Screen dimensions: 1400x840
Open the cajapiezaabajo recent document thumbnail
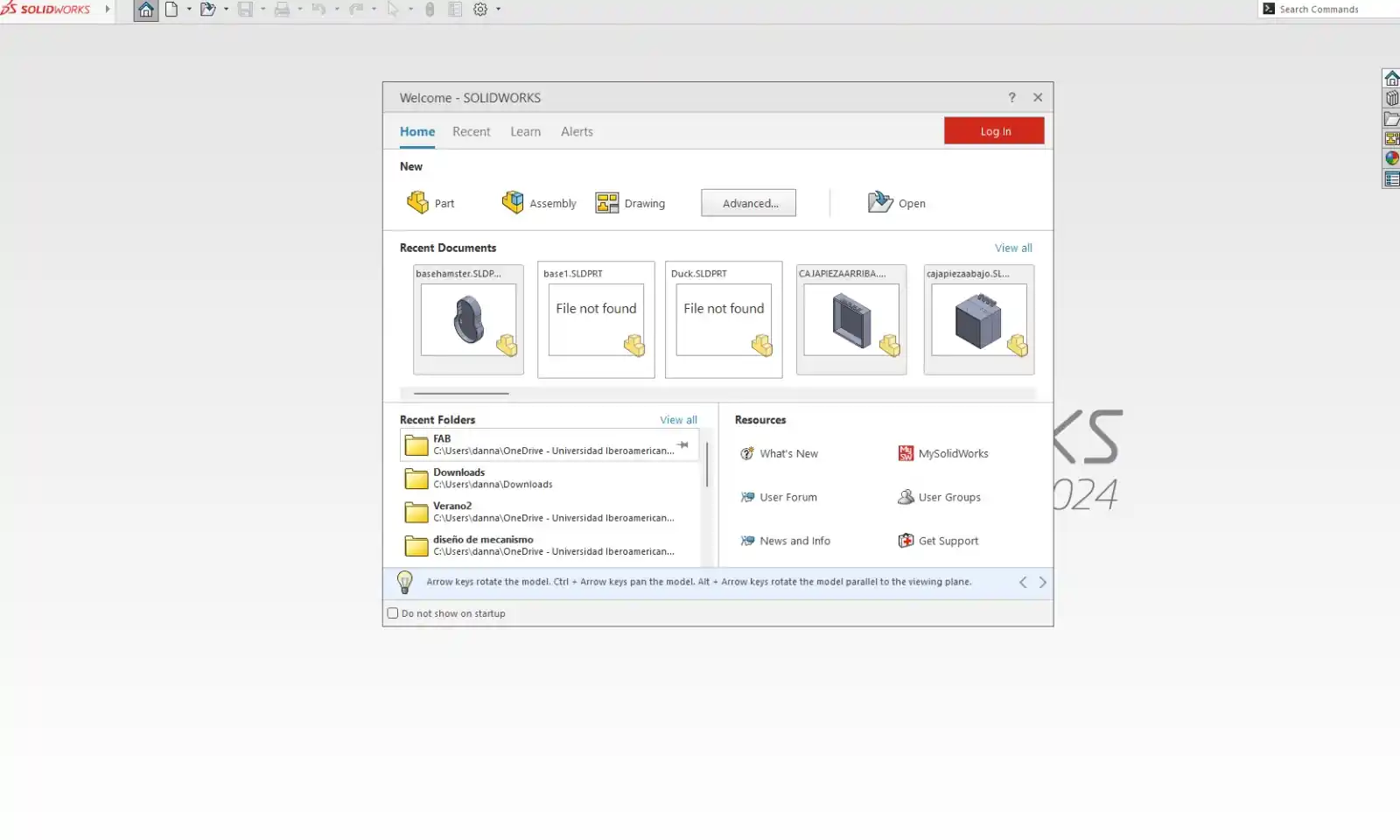pyautogui.click(x=979, y=319)
